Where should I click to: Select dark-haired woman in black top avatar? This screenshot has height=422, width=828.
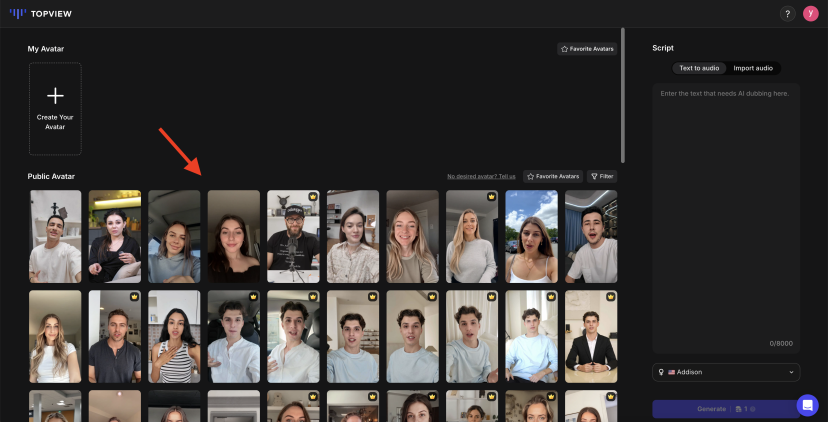tap(234, 237)
